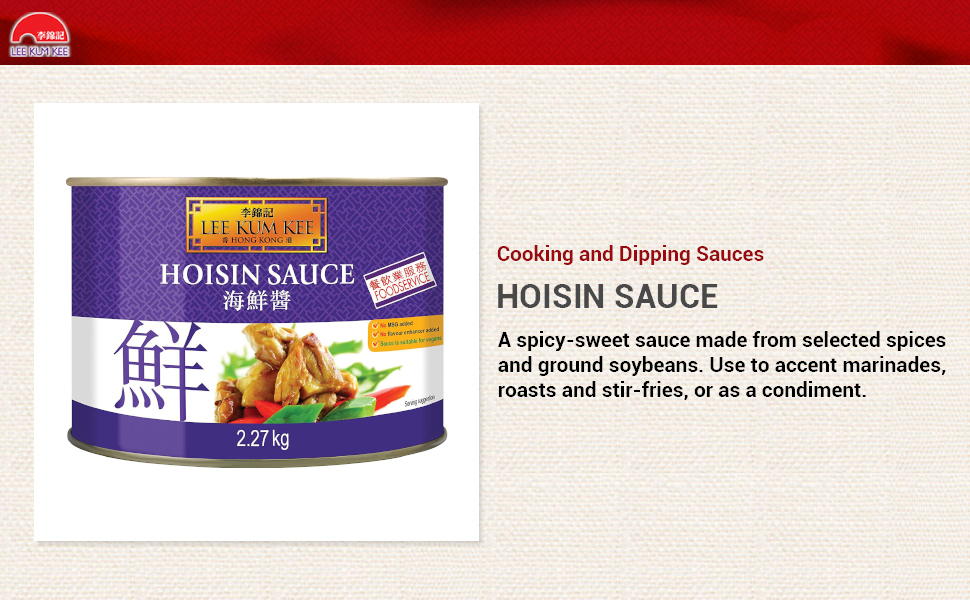Viewport: 970px width, 600px height.
Task: Click the HOISIN SAUCE product heading
Action: tap(607, 296)
